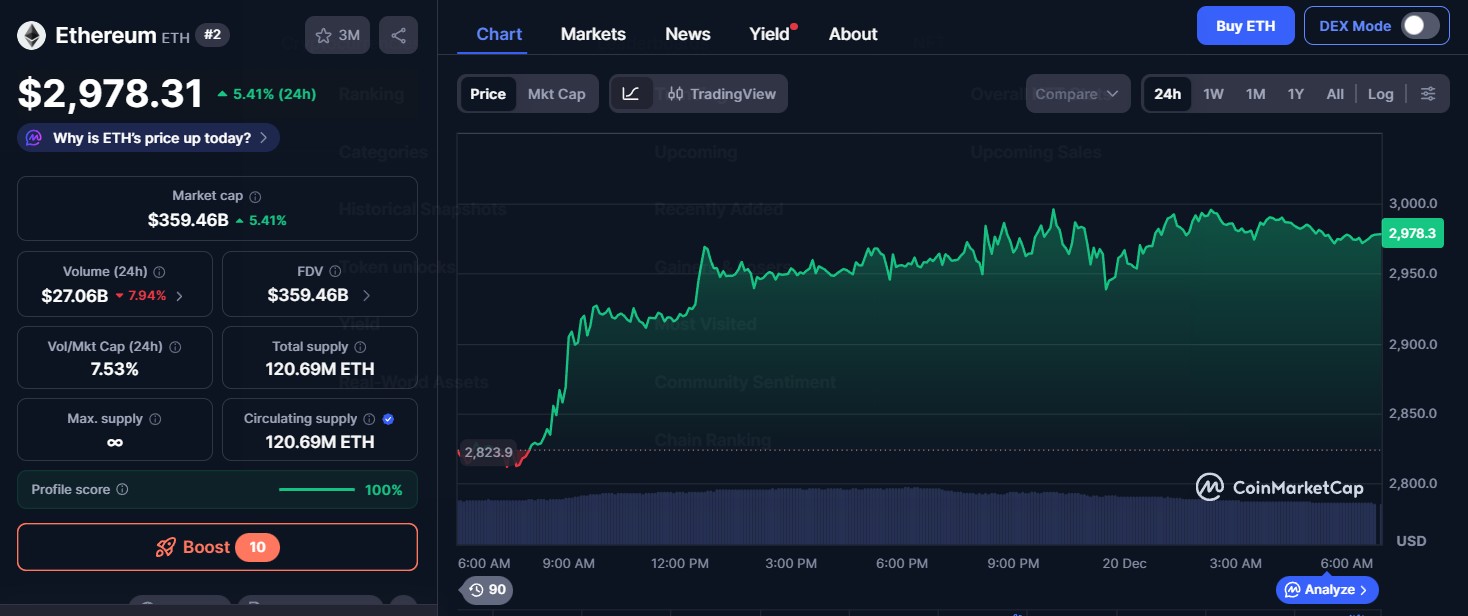
Task: Switch to the Markets tab
Action: [593, 33]
